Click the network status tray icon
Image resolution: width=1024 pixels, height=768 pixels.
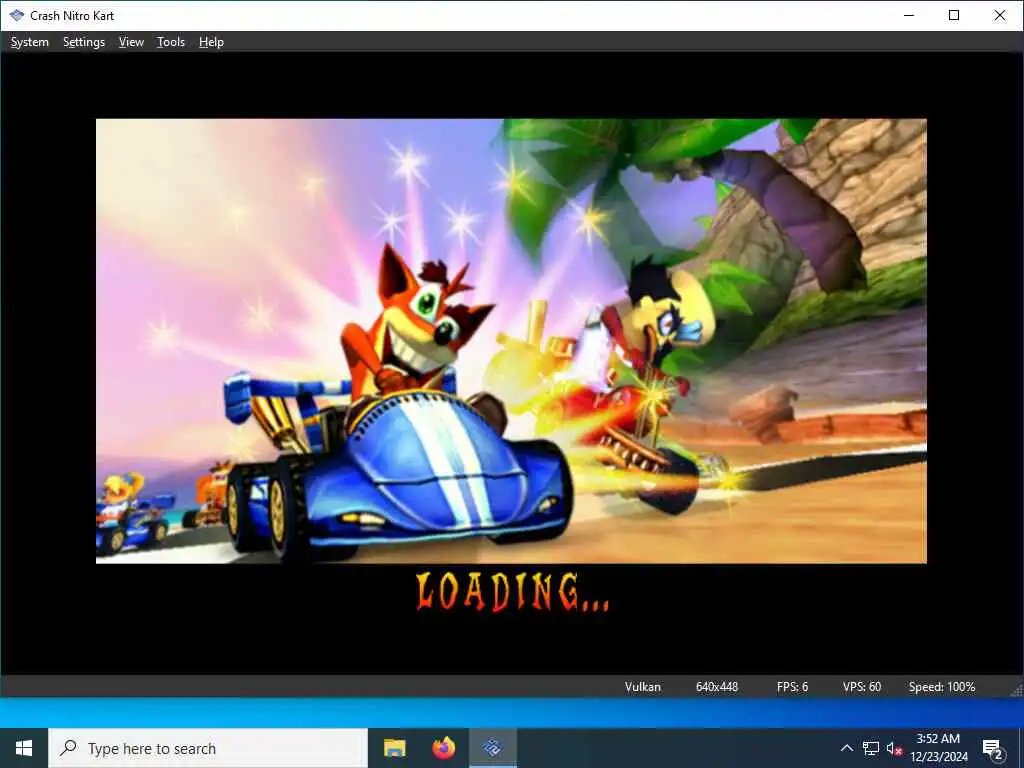870,748
